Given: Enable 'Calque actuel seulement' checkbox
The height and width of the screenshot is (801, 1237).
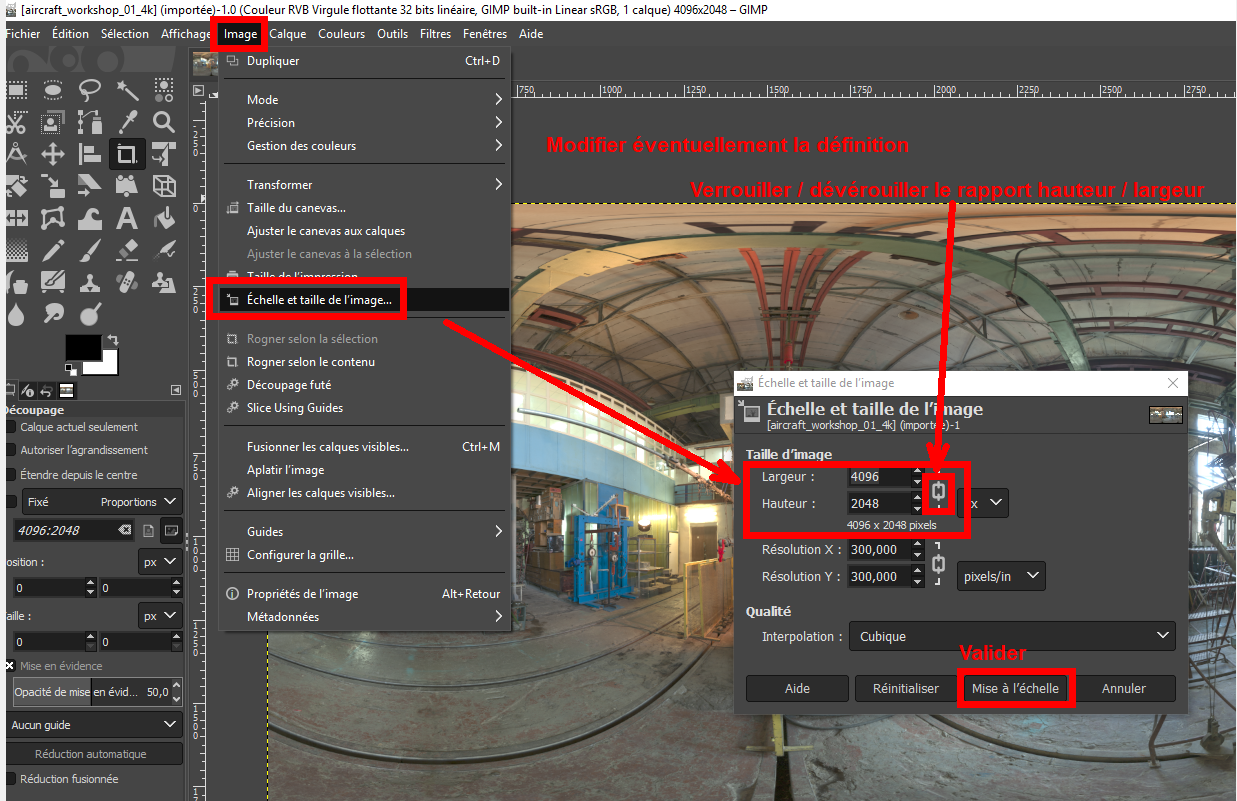Looking at the screenshot, I should (x=11, y=427).
